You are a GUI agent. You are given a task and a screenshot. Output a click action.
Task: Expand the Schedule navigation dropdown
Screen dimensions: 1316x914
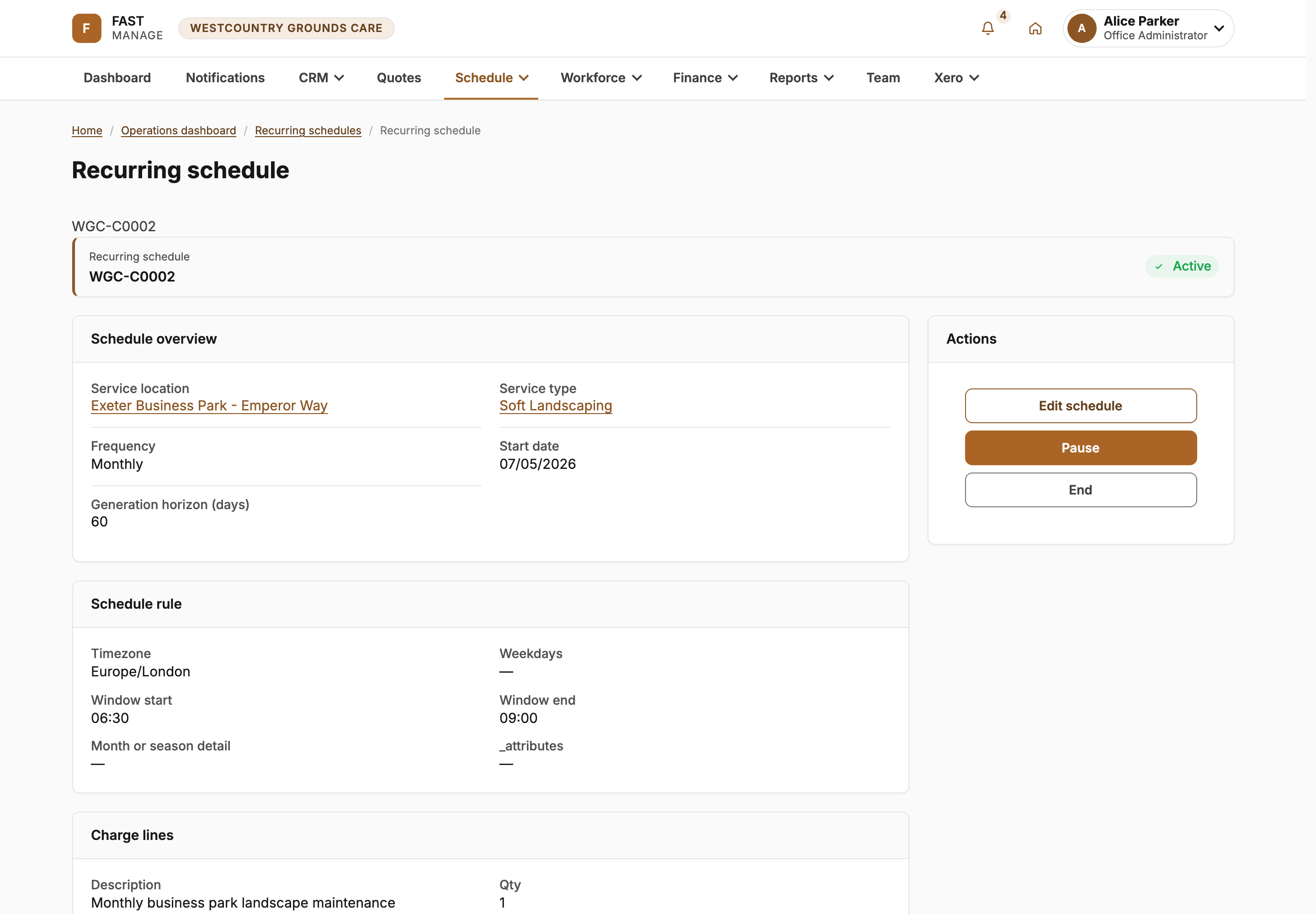(491, 78)
